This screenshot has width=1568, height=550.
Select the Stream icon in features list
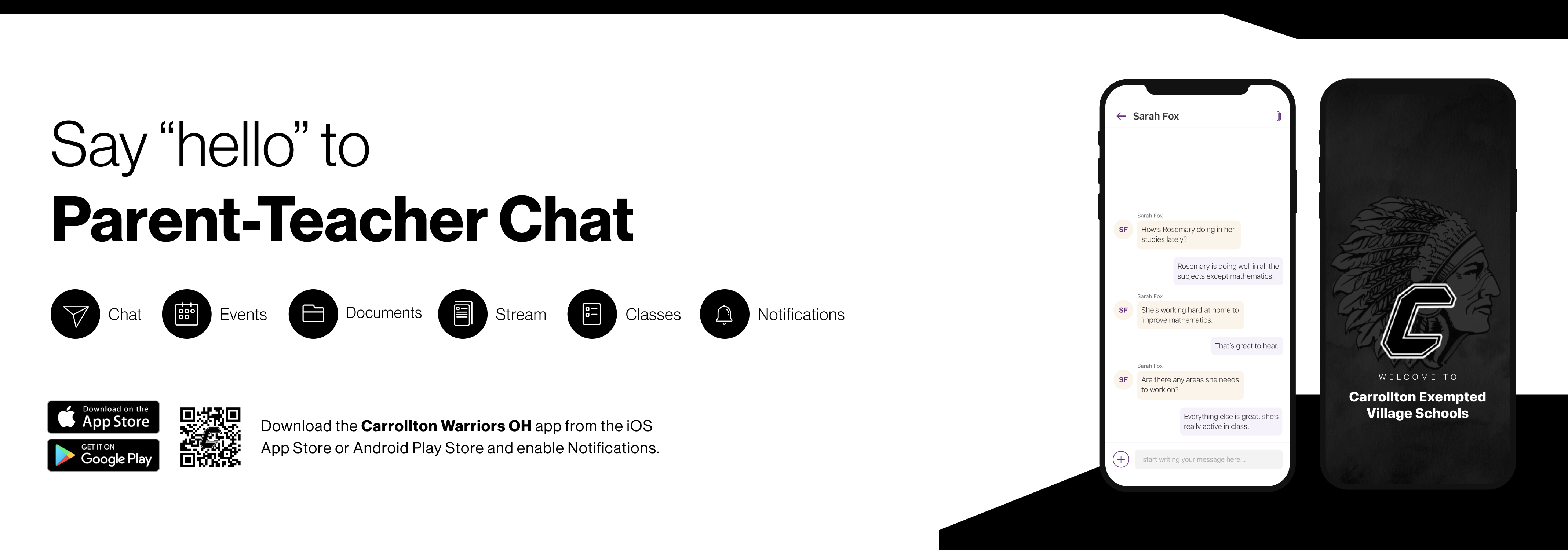(463, 314)
